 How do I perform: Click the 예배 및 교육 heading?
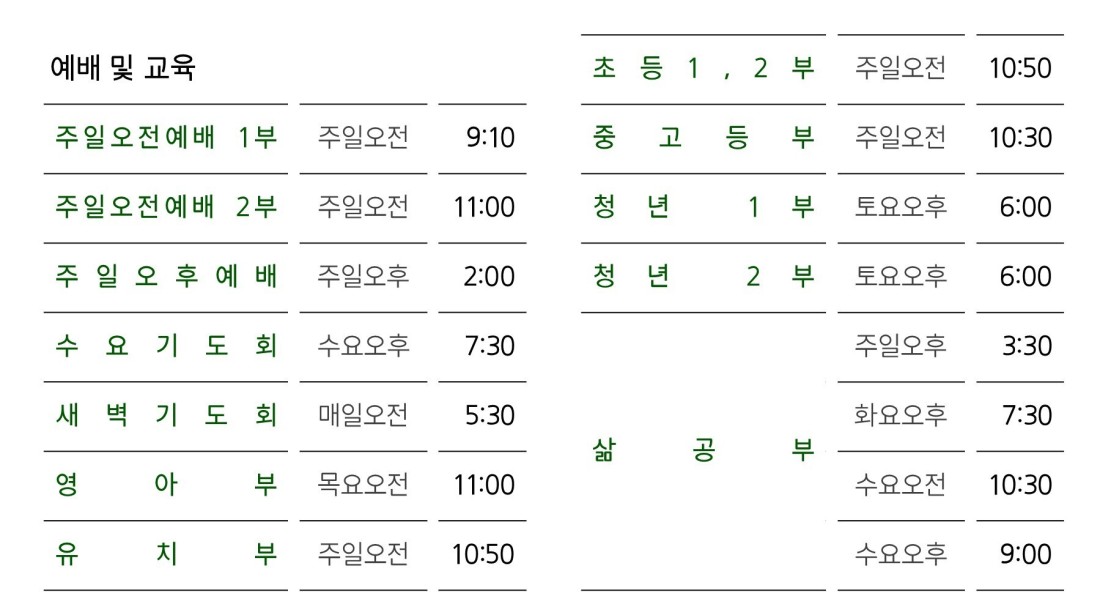pos(123,68)
